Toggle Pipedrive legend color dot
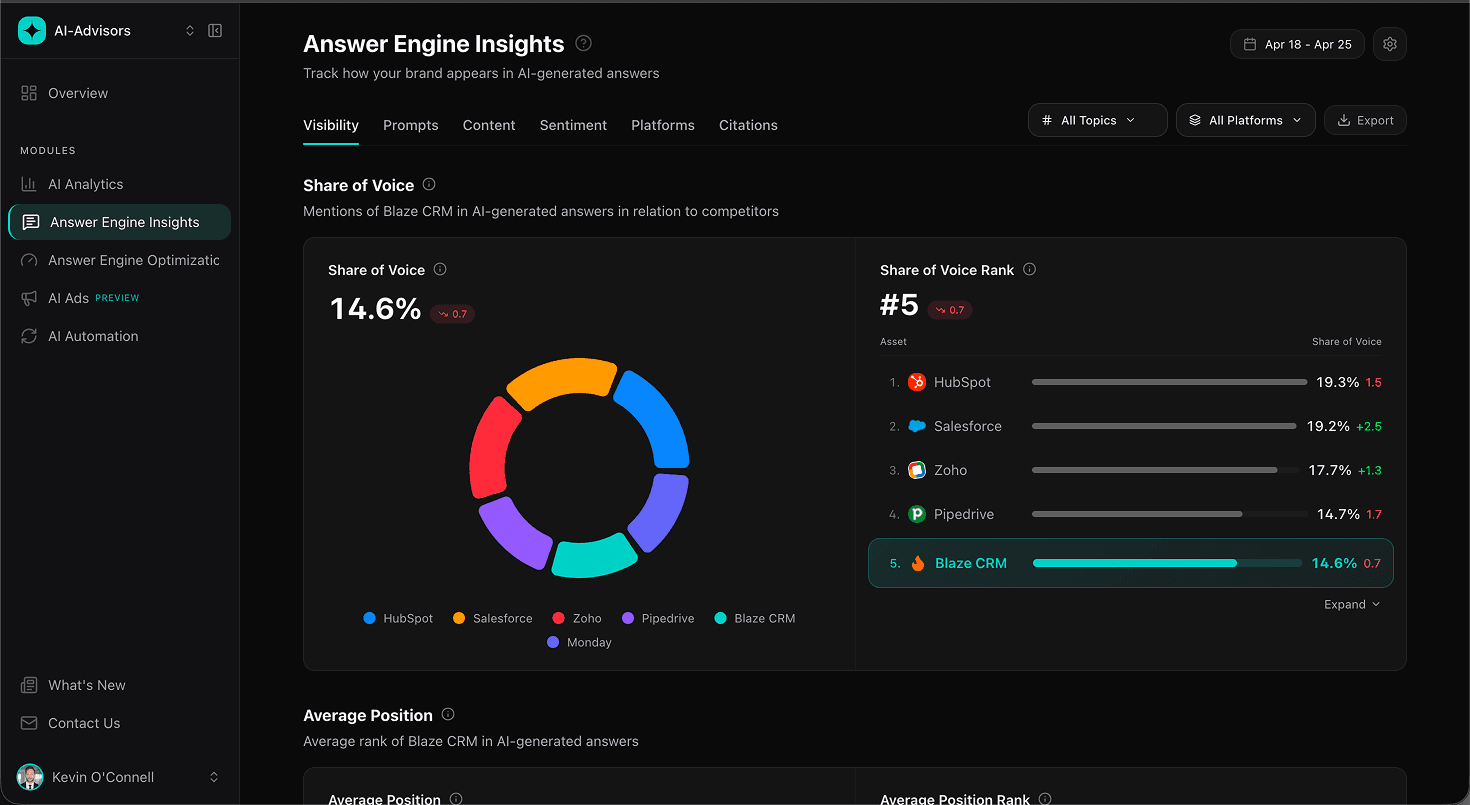Image resolution: width=1470 pixels, height=805 pixels. (628, 618)
